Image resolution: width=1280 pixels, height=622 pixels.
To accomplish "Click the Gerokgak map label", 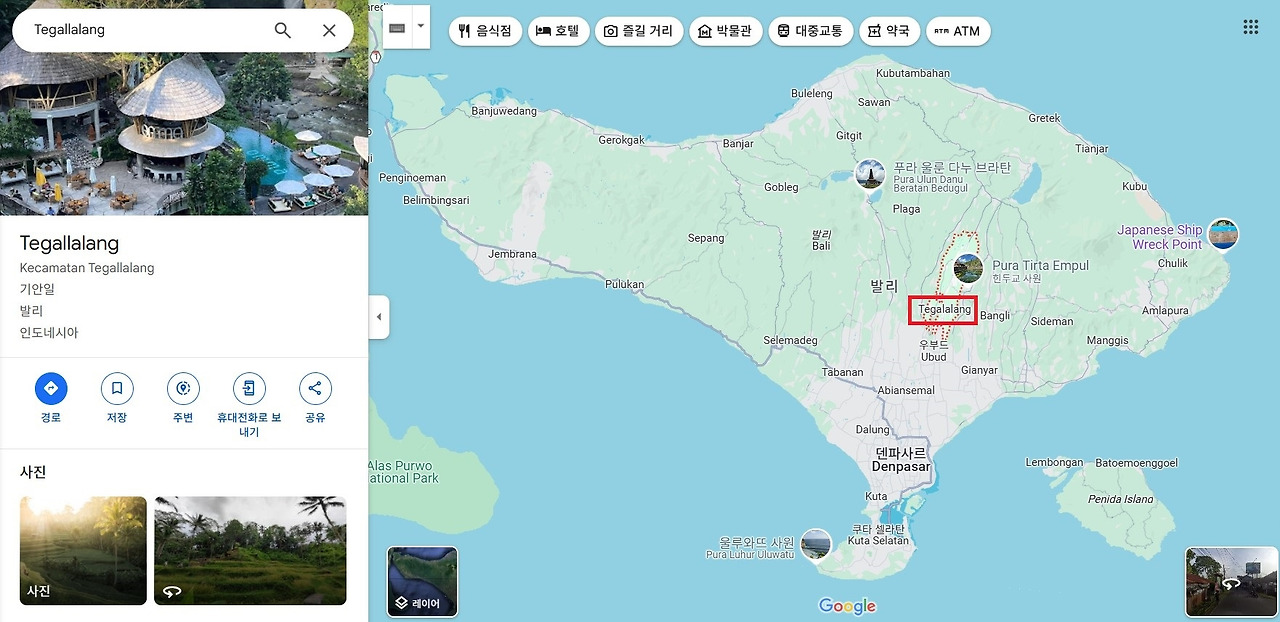I will pos(622,141).
